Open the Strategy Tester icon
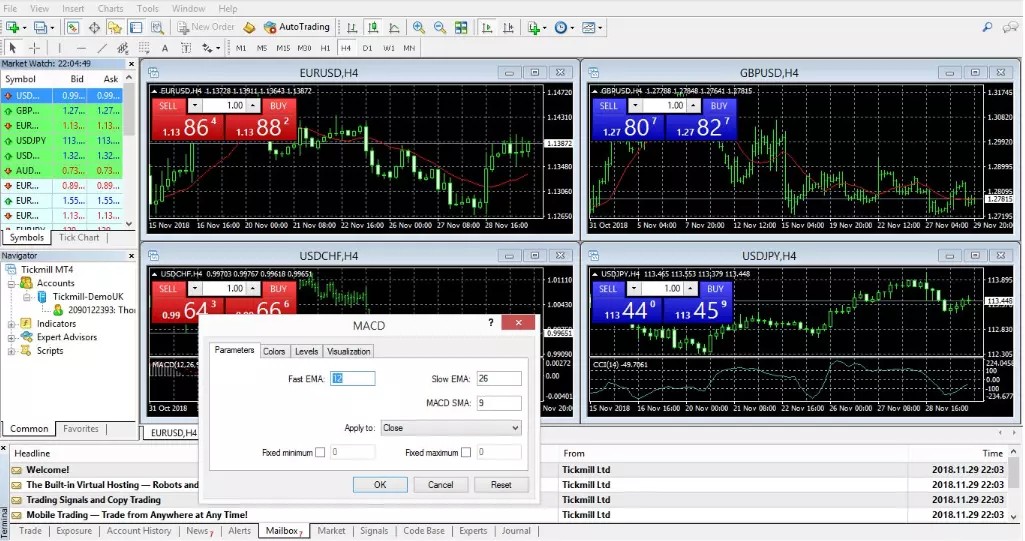Screen dimensions: 1025x541 point(157,27)
